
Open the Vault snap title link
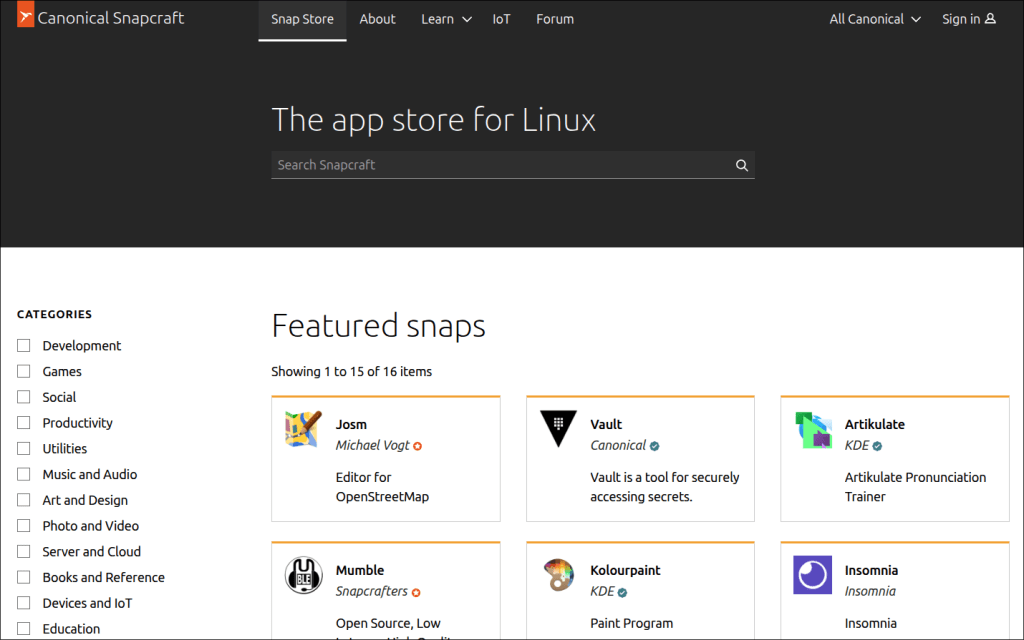click(606, 424)
